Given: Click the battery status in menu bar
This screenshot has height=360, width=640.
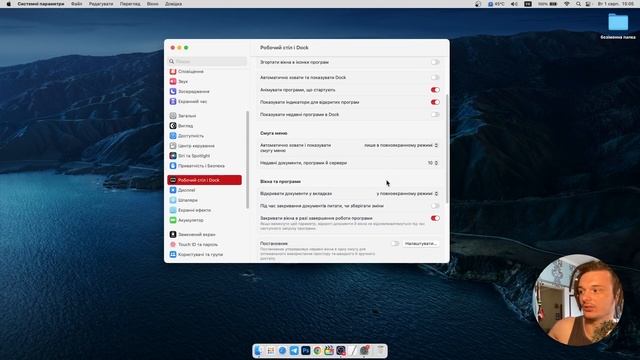Looking at the screenshot, I should tap(547, 4).
